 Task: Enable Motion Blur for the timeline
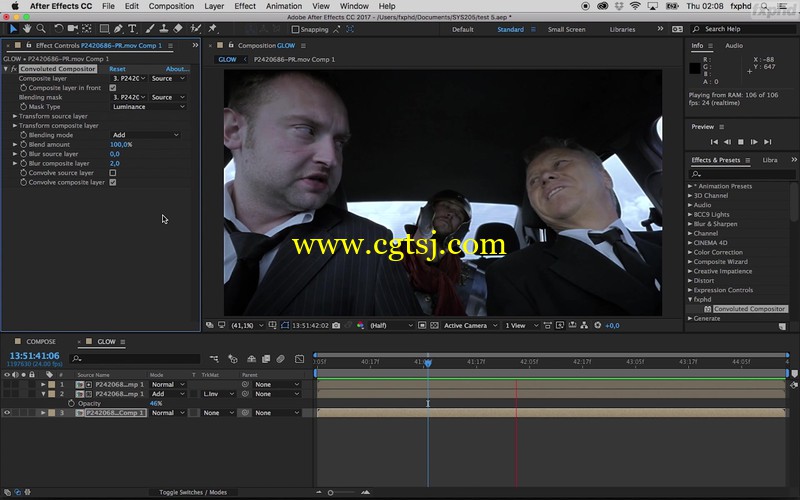coord(281,359)
